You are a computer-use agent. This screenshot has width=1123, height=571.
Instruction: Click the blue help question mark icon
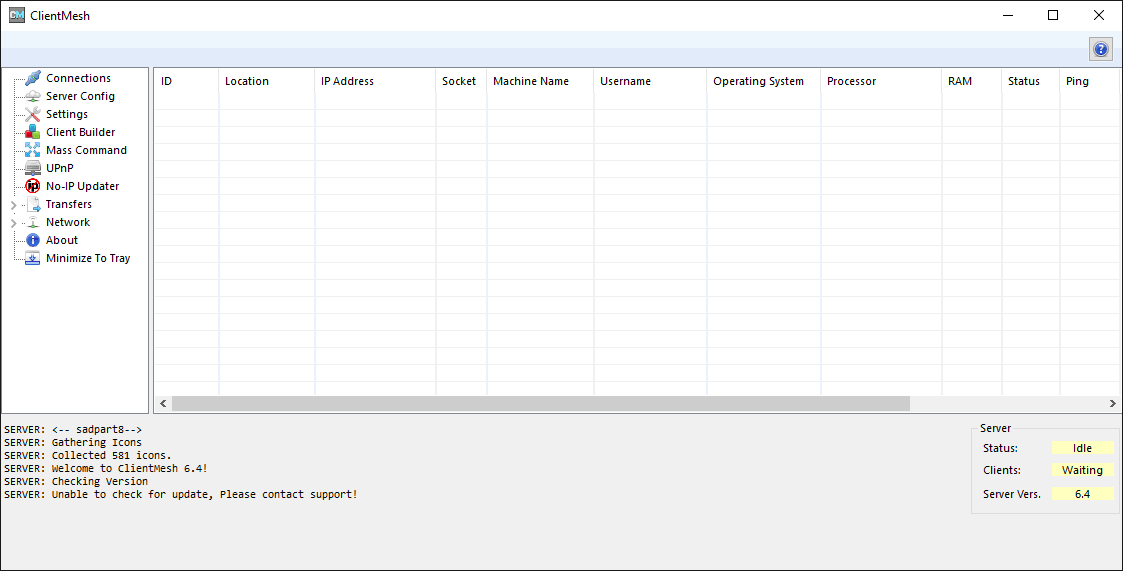(1100, 49)
